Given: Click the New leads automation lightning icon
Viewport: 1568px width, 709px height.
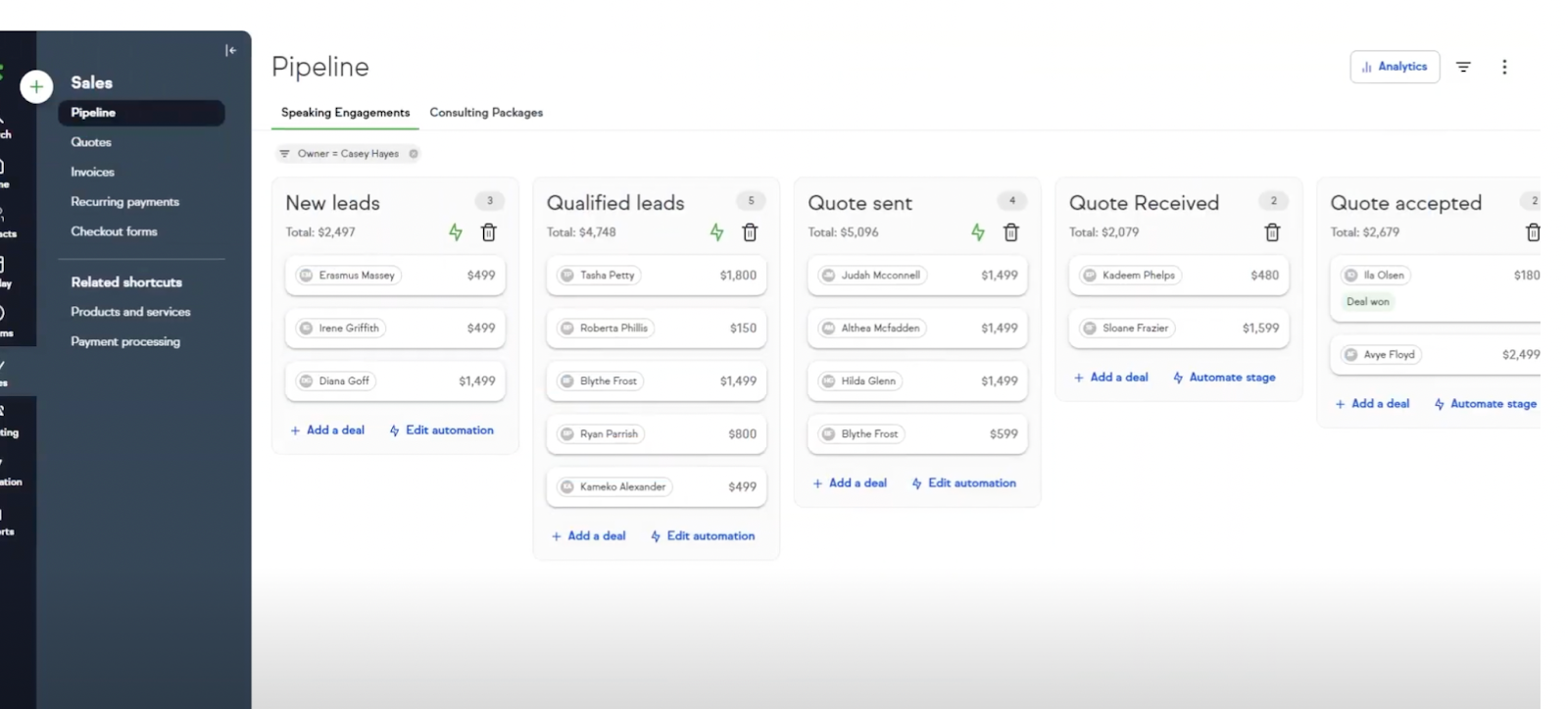Looking at the screenshot, I should (x=456, y=232).
